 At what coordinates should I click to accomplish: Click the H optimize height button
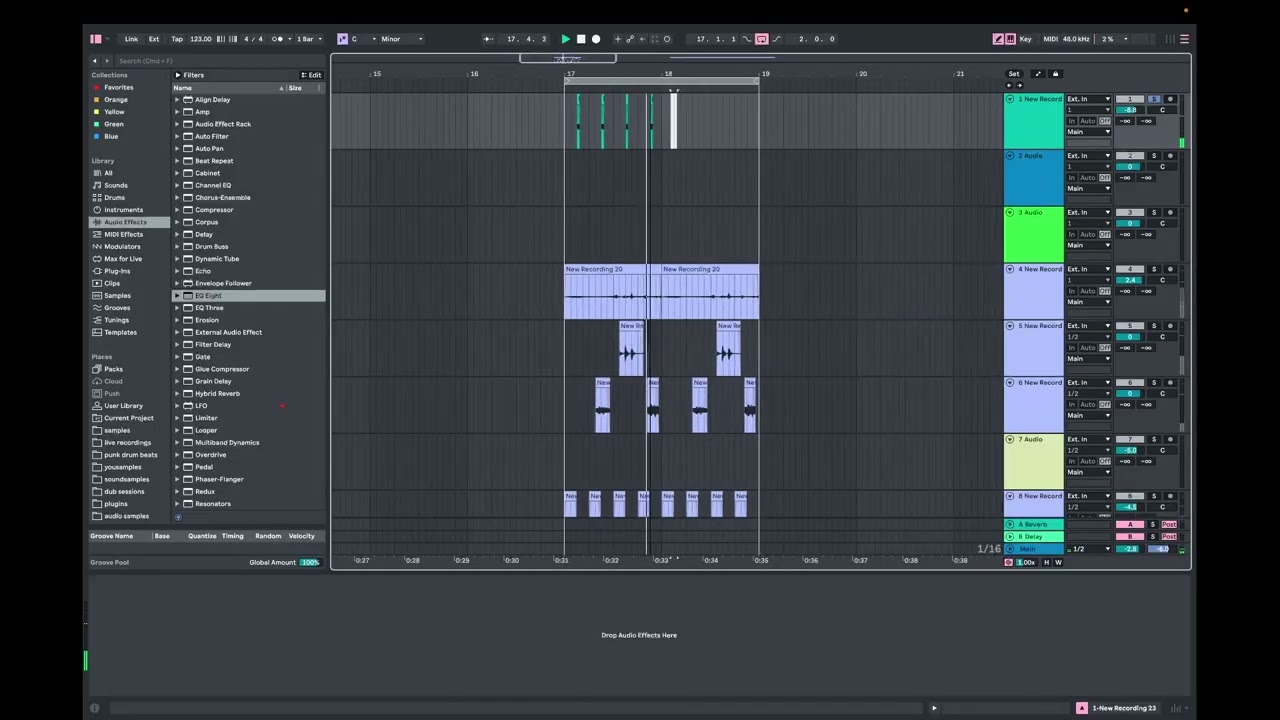(1047, 562)
